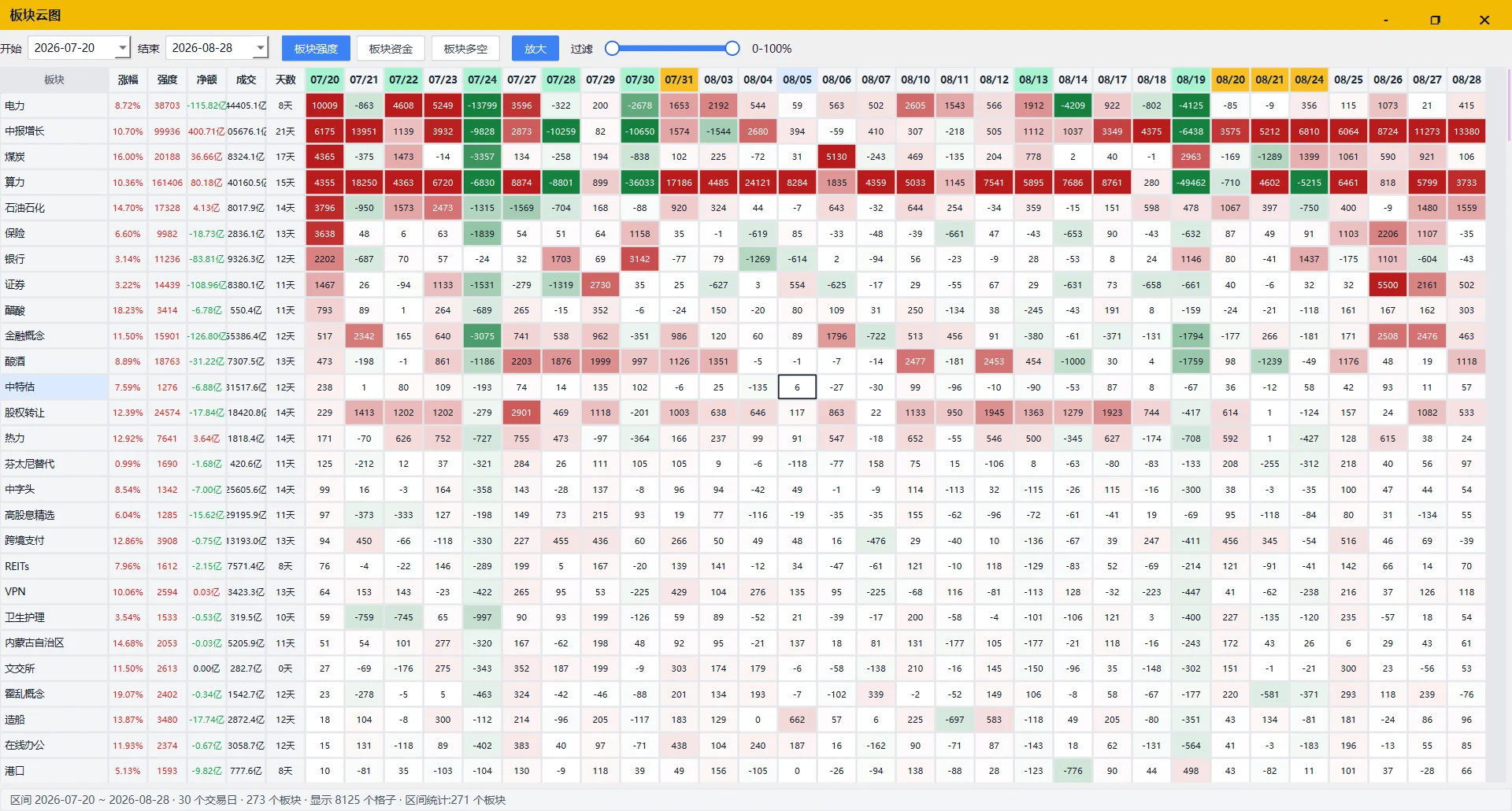
Task: Sort by the 强度 column header
Action: (167, 80)
